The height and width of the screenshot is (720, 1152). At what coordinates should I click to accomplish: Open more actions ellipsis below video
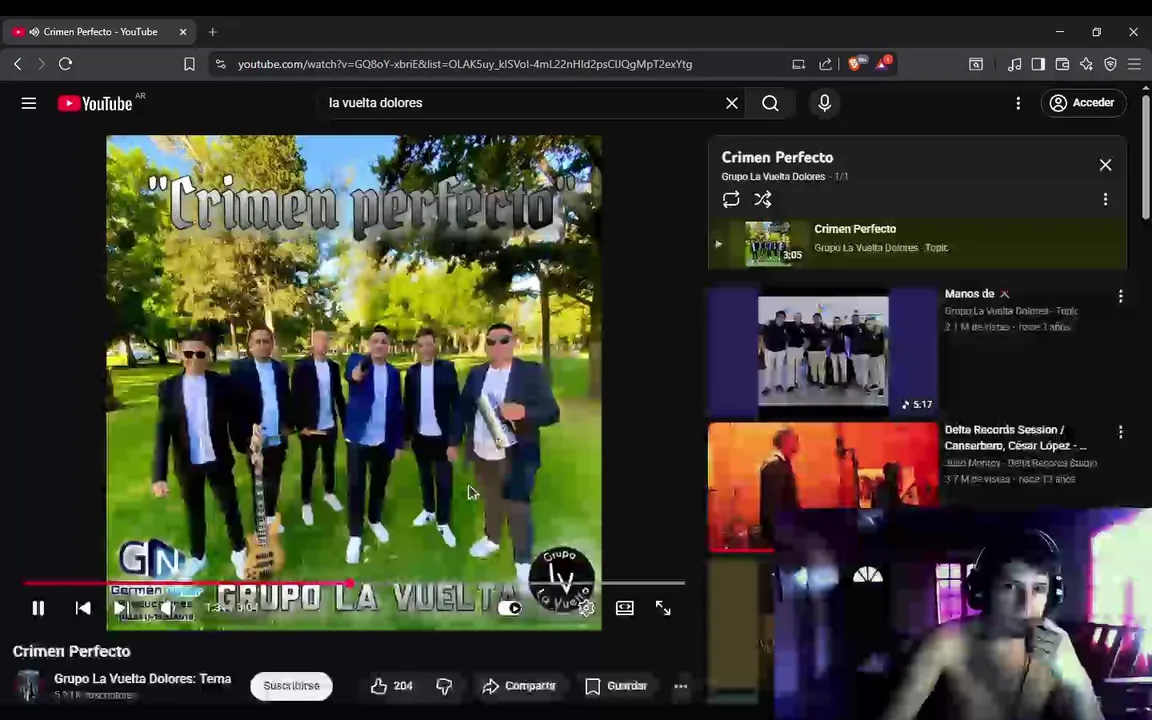[x=680, y=686]
